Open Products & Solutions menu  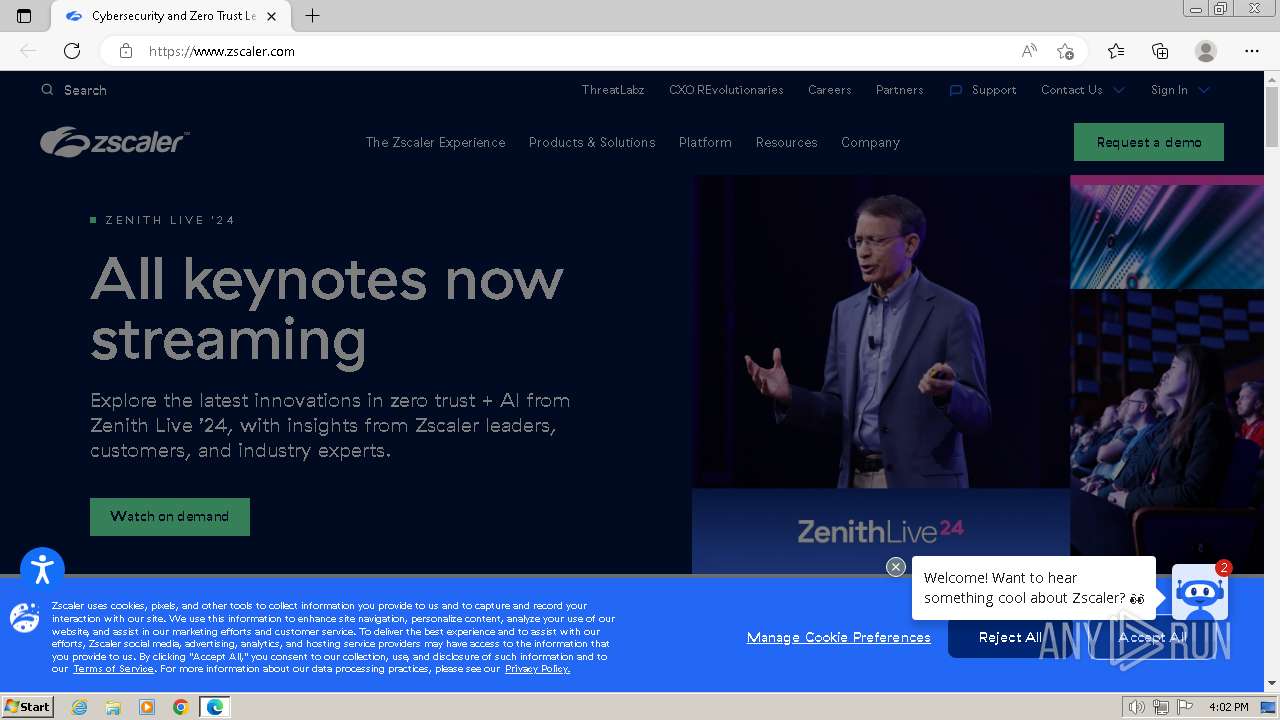592,142
